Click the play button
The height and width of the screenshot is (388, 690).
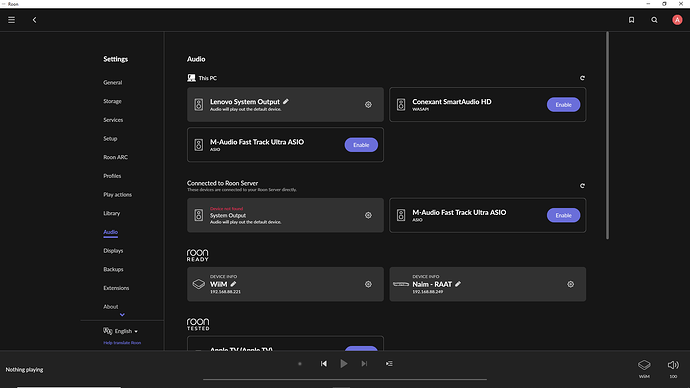[344, 364]
